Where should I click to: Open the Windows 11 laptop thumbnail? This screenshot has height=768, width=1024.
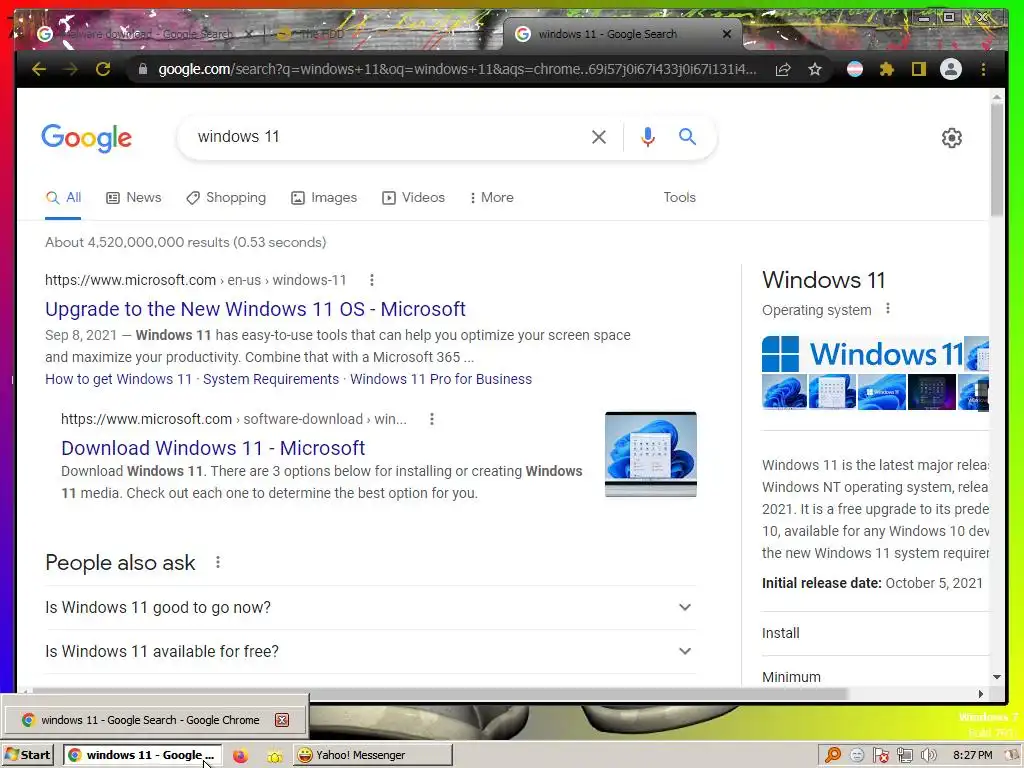(x=650, y=454)
